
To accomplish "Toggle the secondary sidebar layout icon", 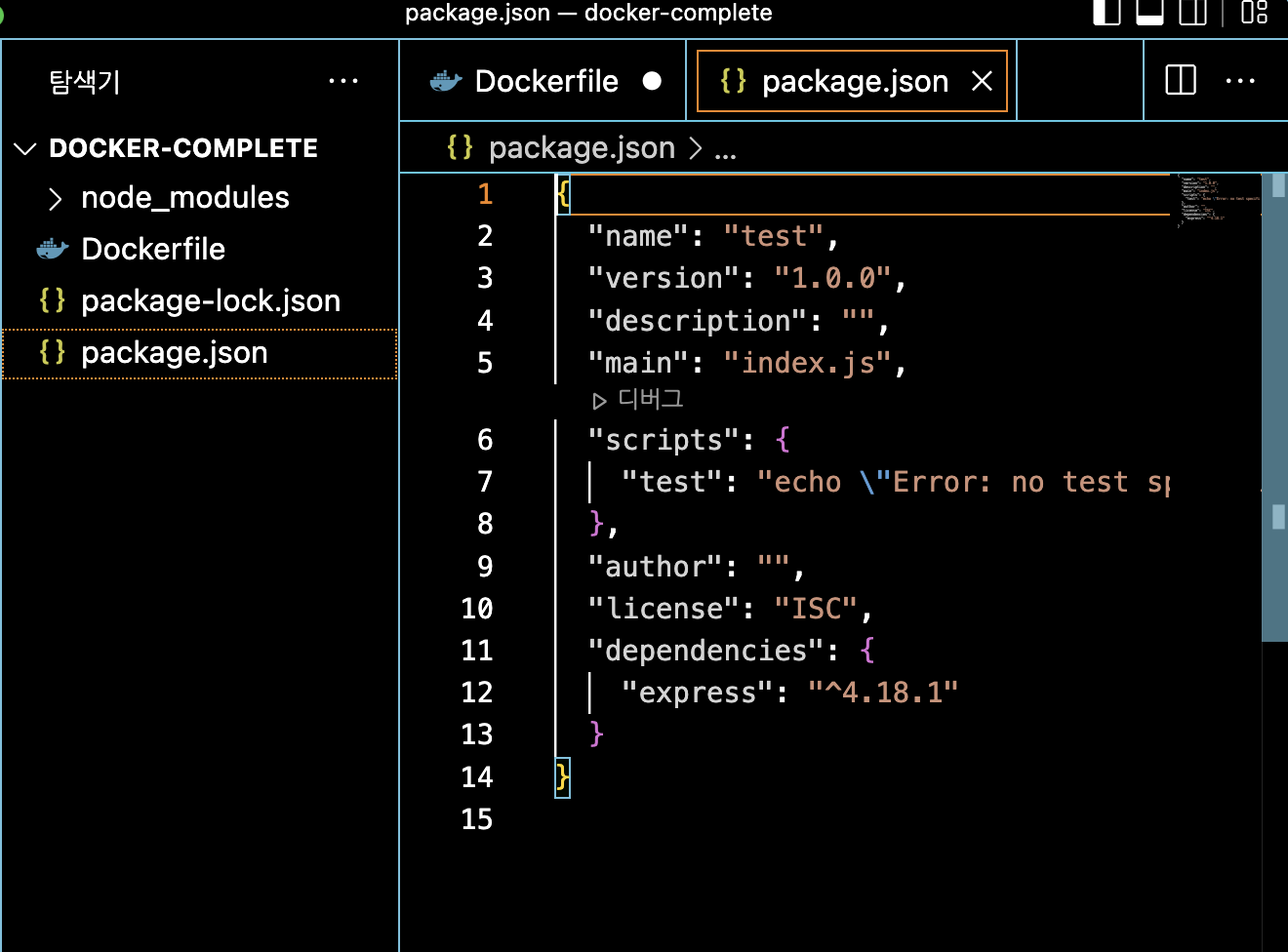I will [1193, 12].
